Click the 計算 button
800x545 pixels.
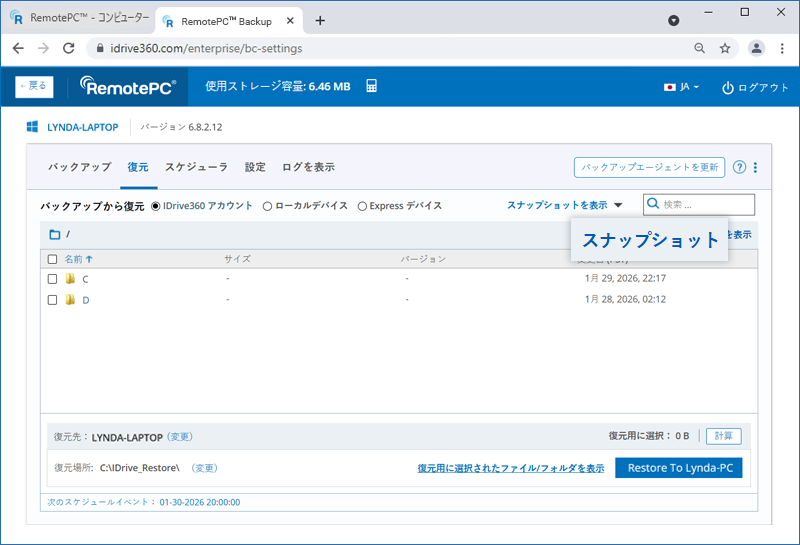coord(723,436)
